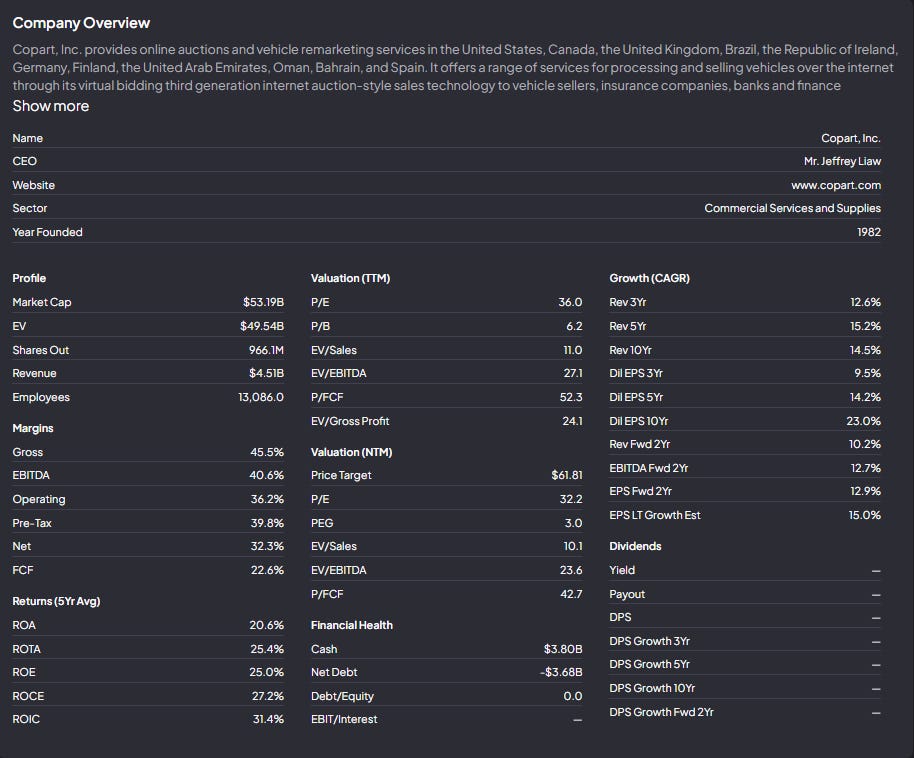Select the P/B value 6.2

(574, 326)
